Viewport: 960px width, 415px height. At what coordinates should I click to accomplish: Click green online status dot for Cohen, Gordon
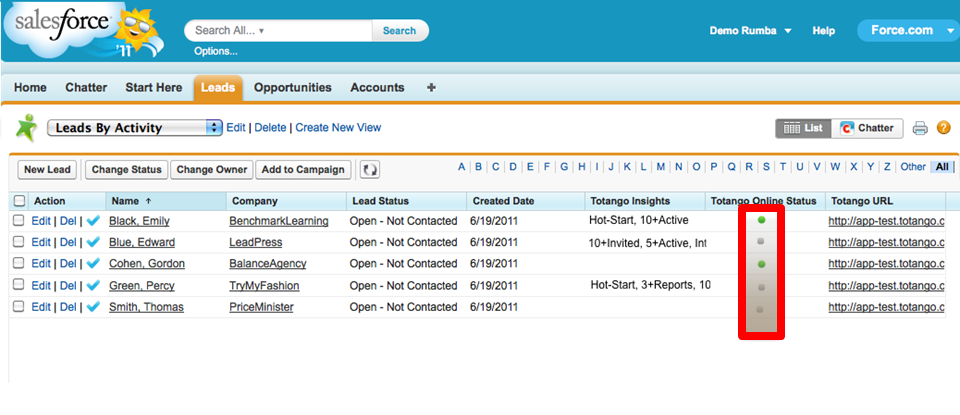point(761,264)
